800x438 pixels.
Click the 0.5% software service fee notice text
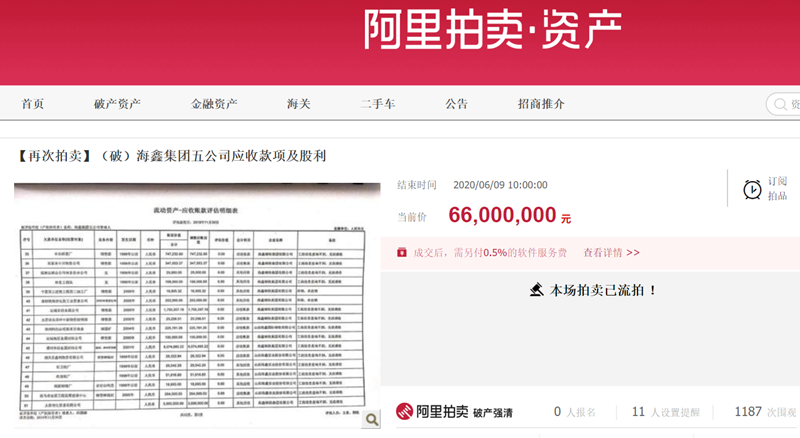[x=490, y=253]
